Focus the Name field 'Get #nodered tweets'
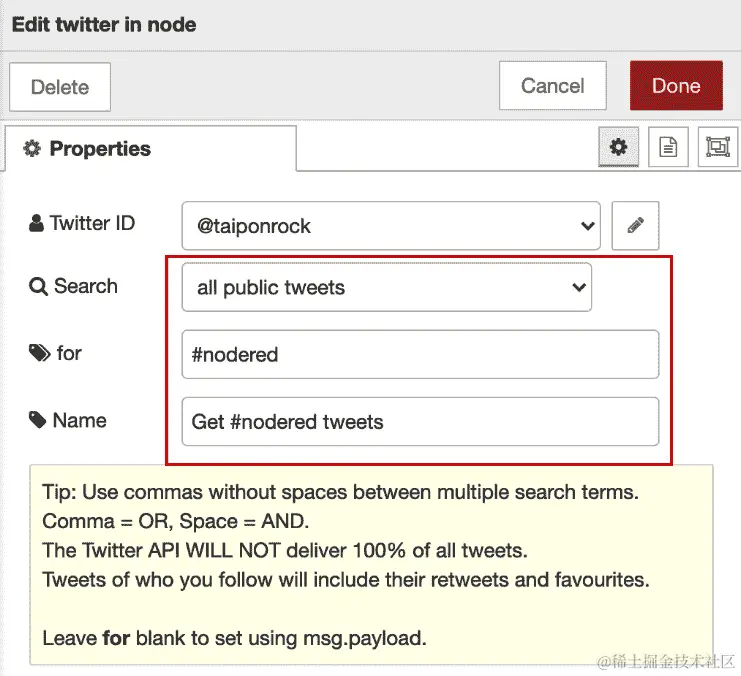Screen dimensions: 741x676 (x=420, y=422)
